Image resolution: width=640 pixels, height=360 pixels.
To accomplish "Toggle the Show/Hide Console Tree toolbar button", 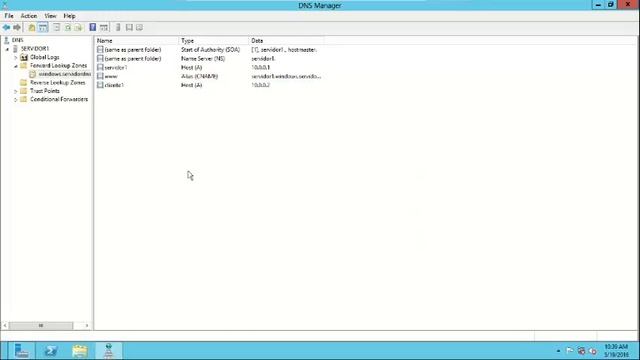I will coord(43,27).
